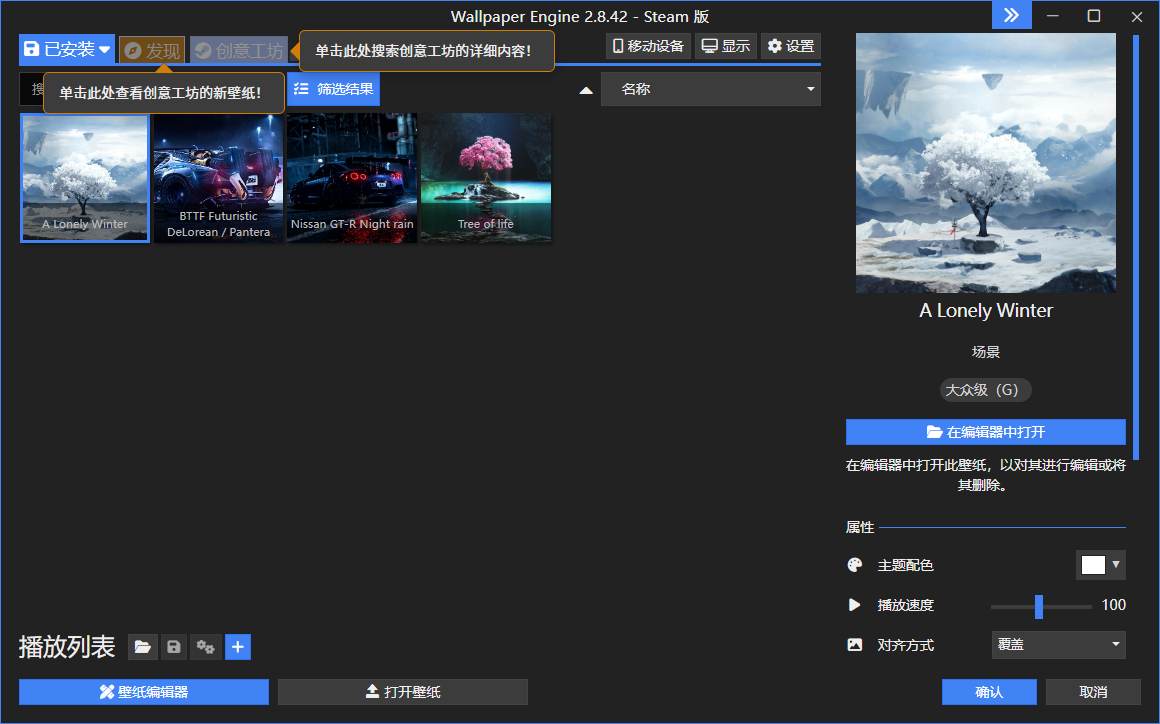
Task: Maximize the Wallpaper Engine window
Action: (x=1093, y=16)
